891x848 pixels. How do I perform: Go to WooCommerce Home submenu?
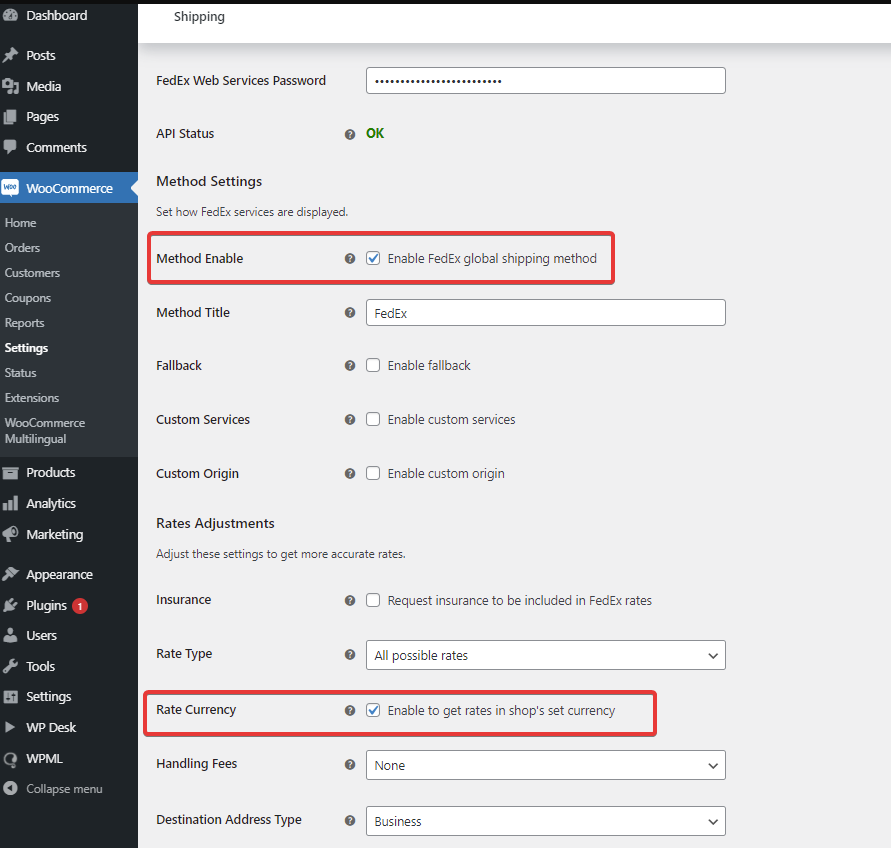[x=20, y=223]
